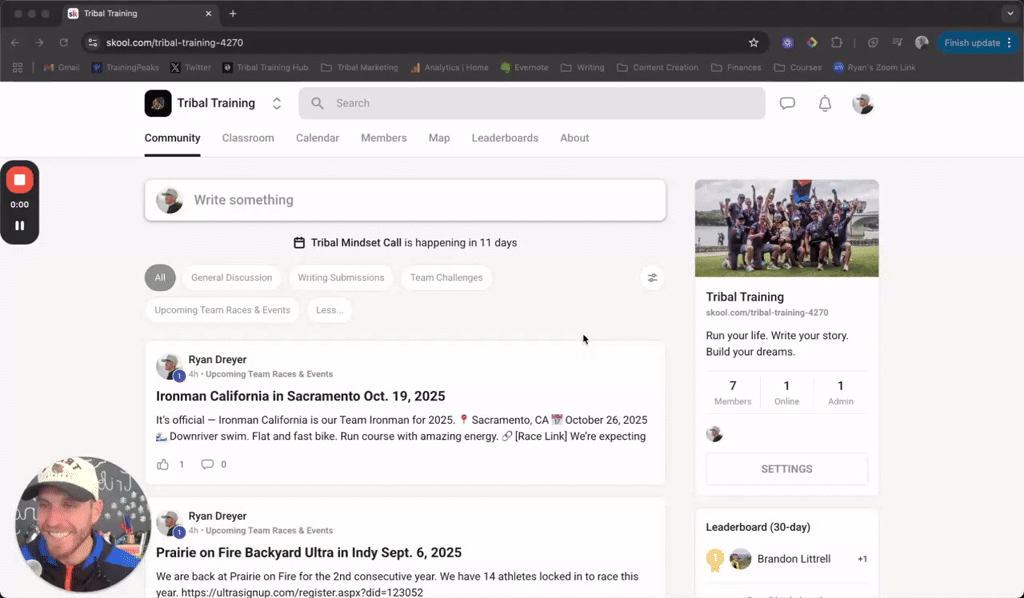Expand the Tribal Training group switcher
1024x598 pixels.
(277, 103)
